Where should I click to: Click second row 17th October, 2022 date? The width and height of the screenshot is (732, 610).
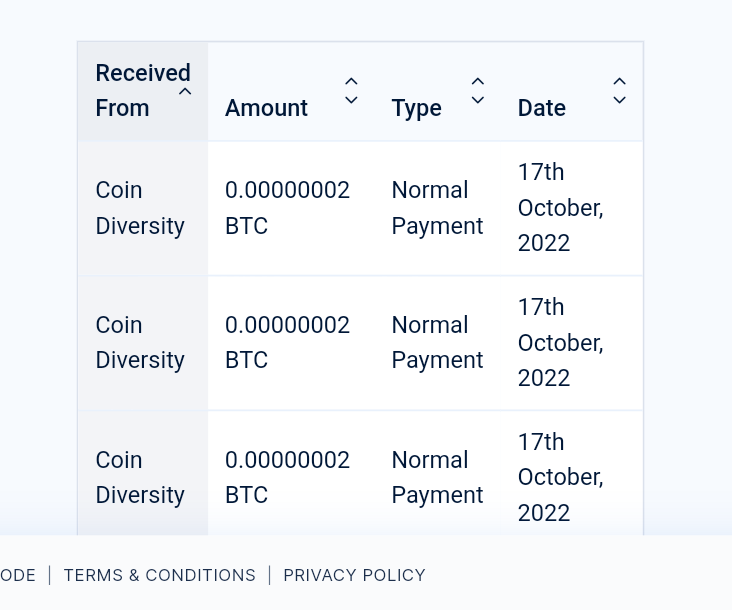[x=560, y=343]
